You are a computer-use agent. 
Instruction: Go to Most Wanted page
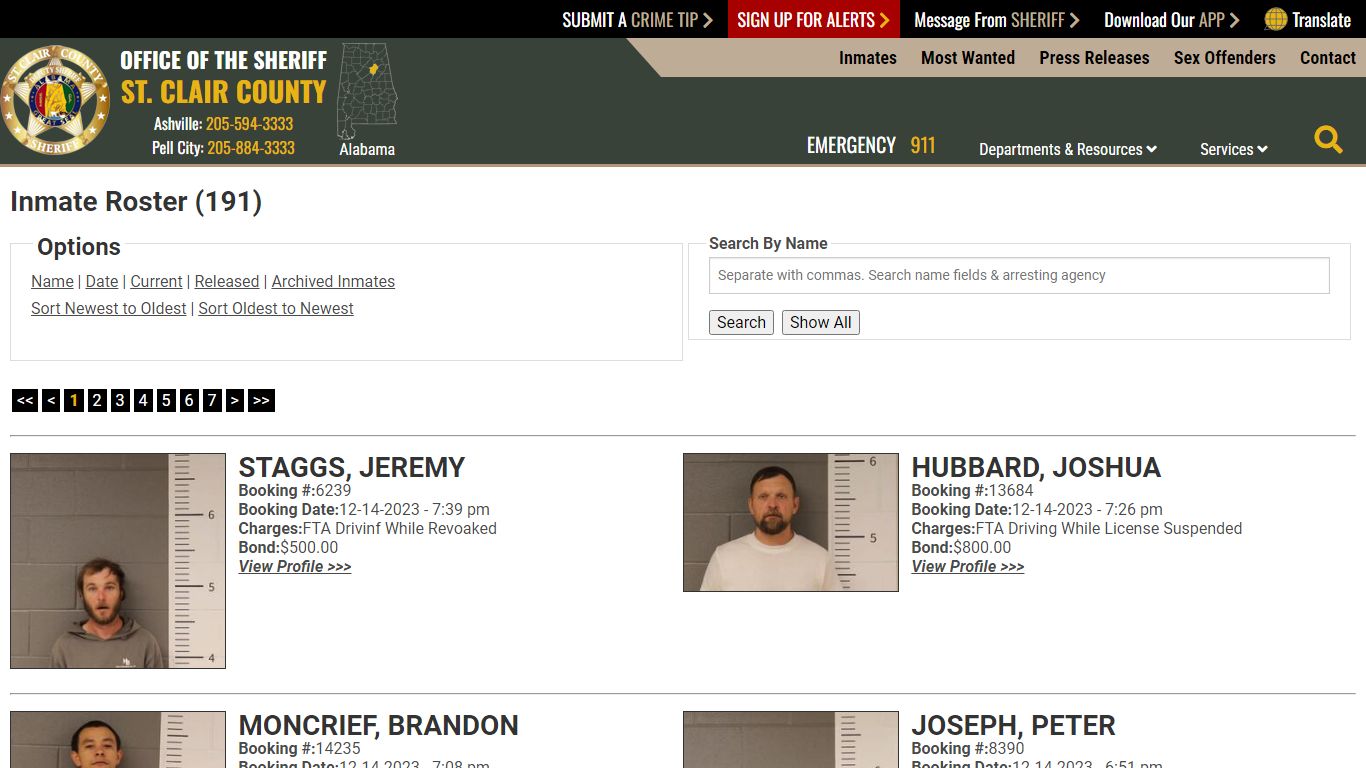(x=968, y=58)
